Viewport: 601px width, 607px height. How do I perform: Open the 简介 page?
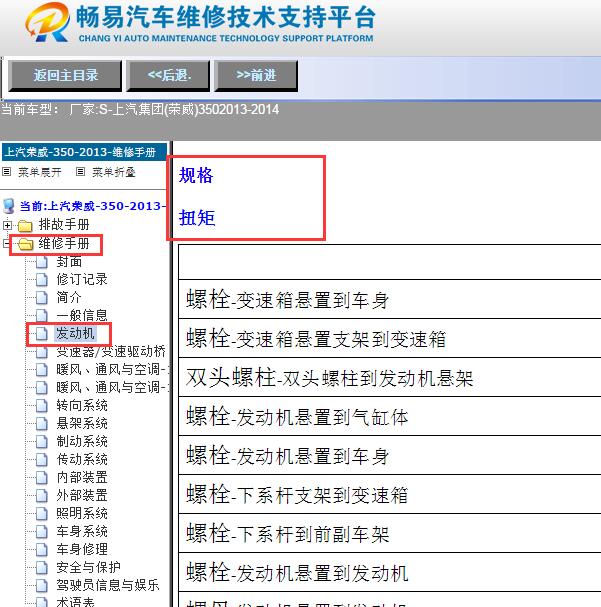pos(69,297)
